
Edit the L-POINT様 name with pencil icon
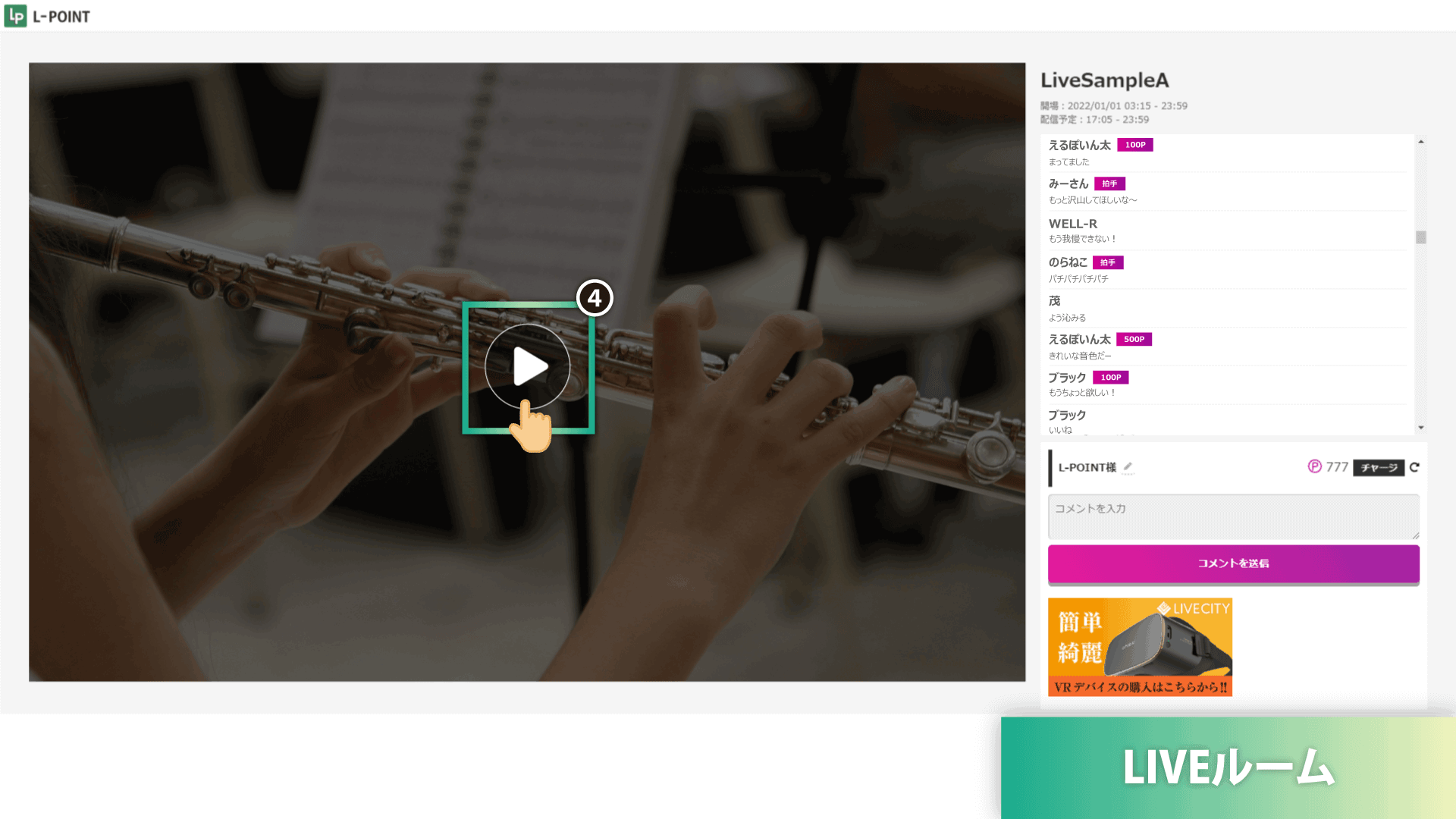[x=1128, y=467]
